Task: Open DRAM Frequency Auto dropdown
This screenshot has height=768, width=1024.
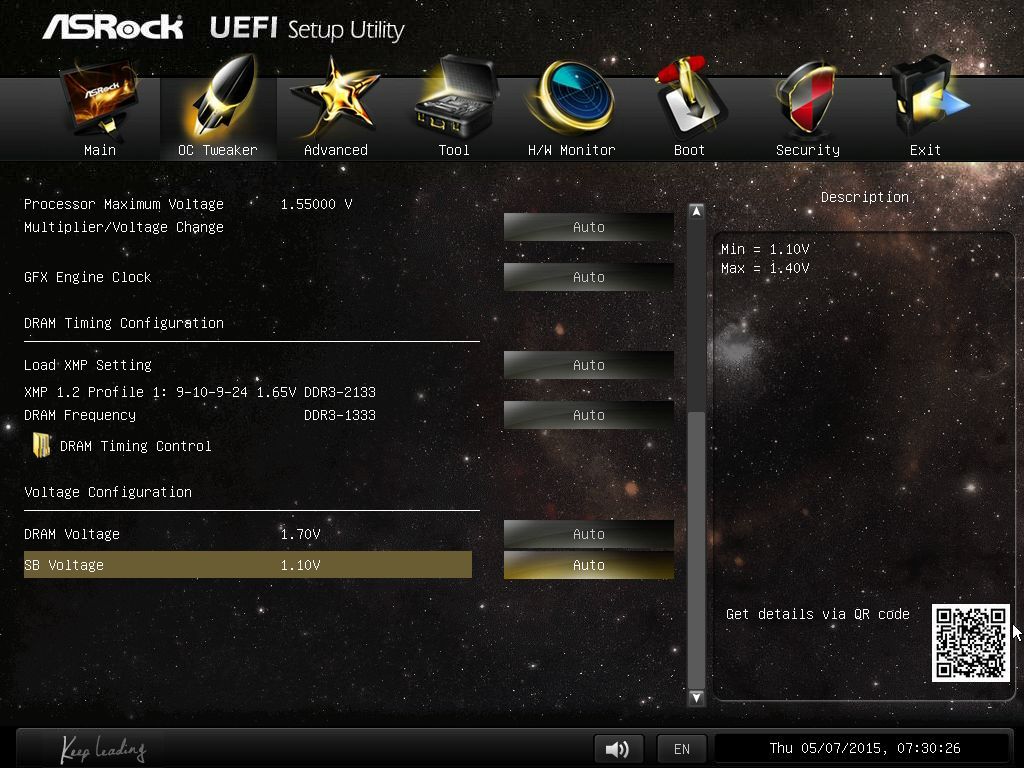Action: pos(588,415)
